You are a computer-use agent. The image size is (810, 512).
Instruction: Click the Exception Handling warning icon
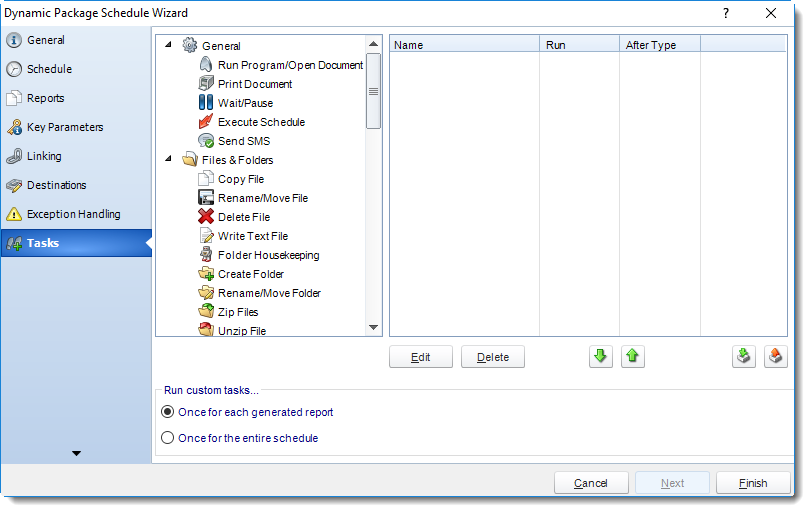(x=14, y=213)
